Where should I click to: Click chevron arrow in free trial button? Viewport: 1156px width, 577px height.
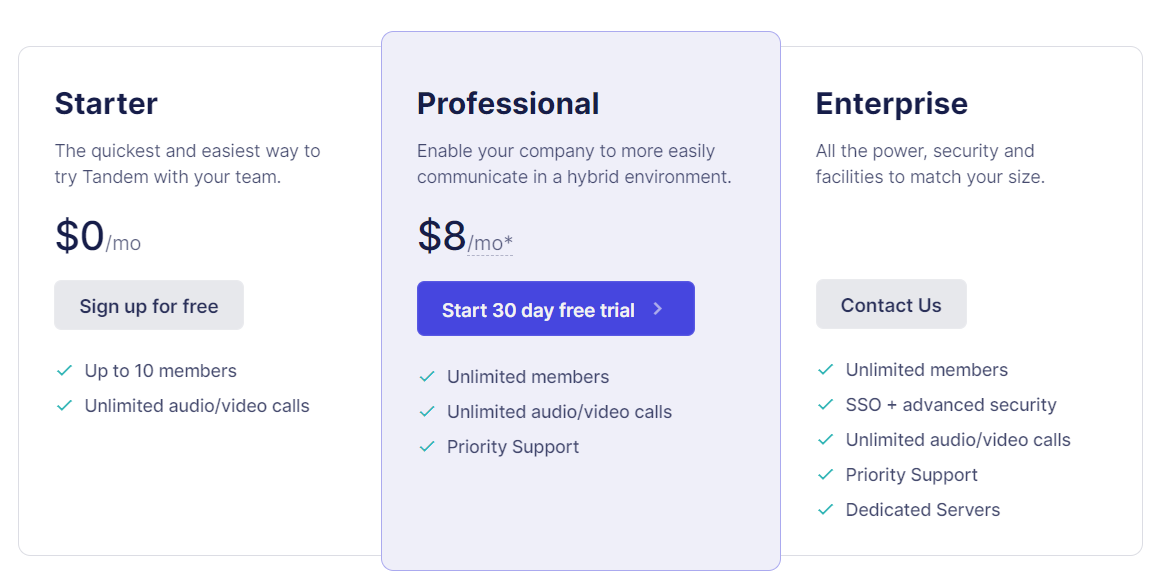(658, 309)
